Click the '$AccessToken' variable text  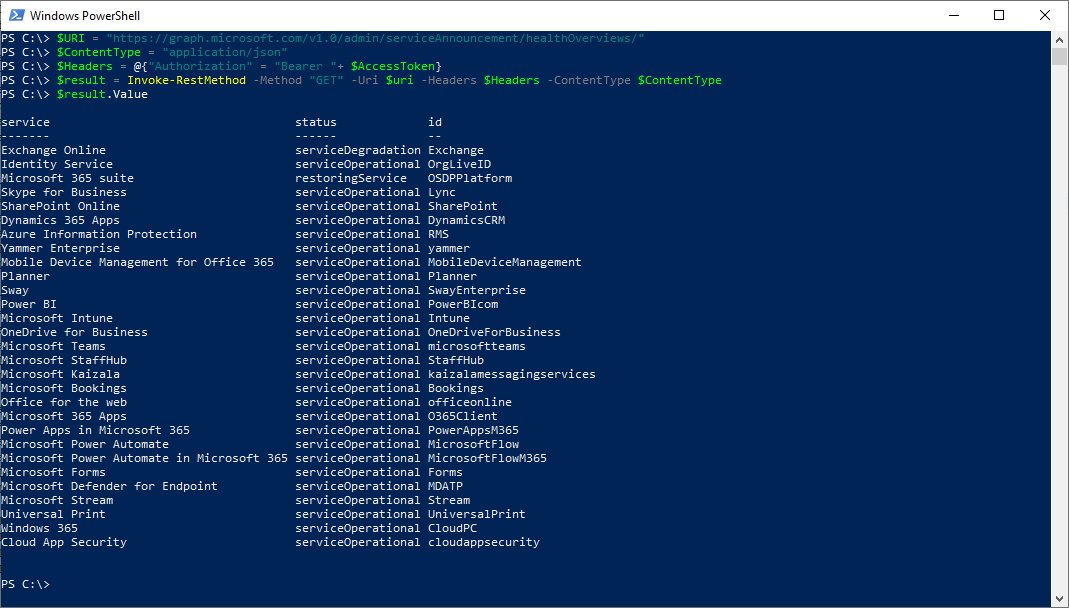click(x=393, y=66)
